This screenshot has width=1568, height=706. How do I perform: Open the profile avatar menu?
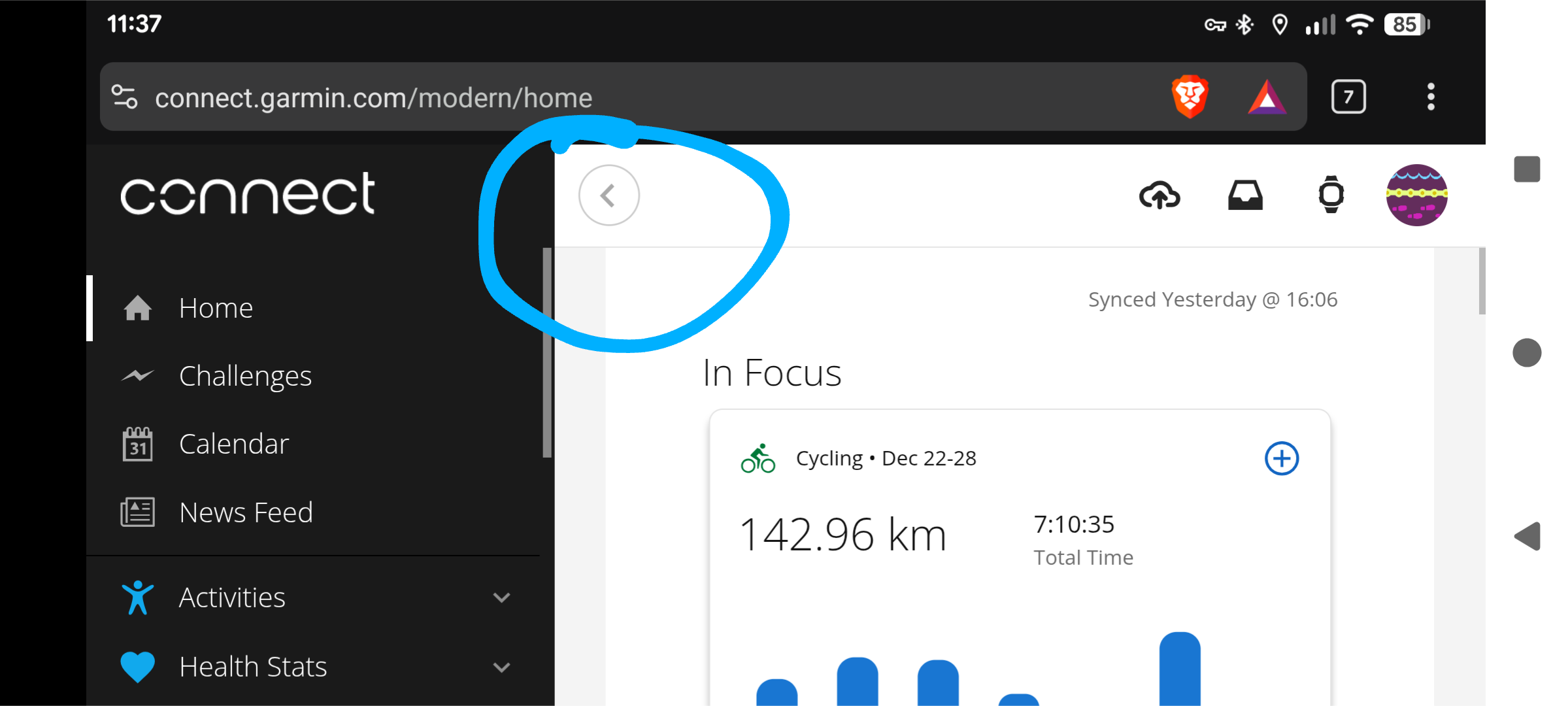click(x=1416, y=195)
